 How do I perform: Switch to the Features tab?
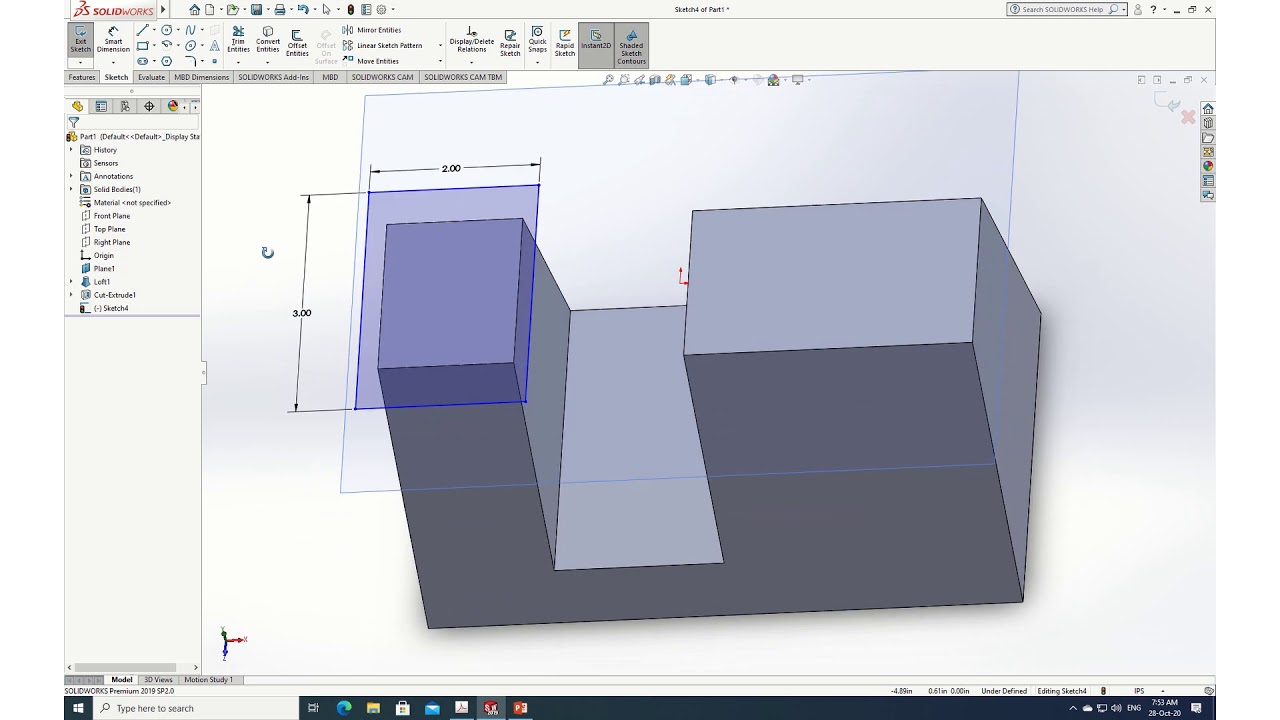point(82,77)
